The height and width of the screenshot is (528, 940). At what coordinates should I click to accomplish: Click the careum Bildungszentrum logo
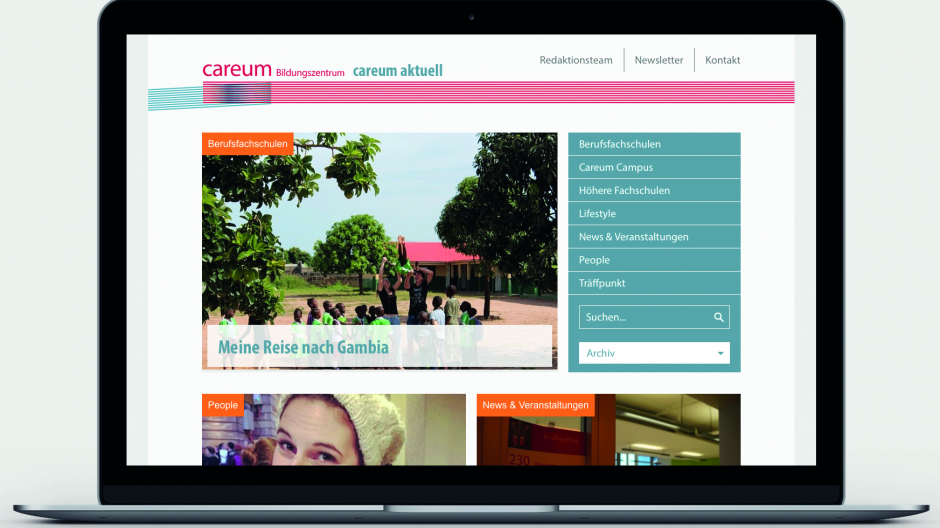pyautogui.click(x=273, y=70)
